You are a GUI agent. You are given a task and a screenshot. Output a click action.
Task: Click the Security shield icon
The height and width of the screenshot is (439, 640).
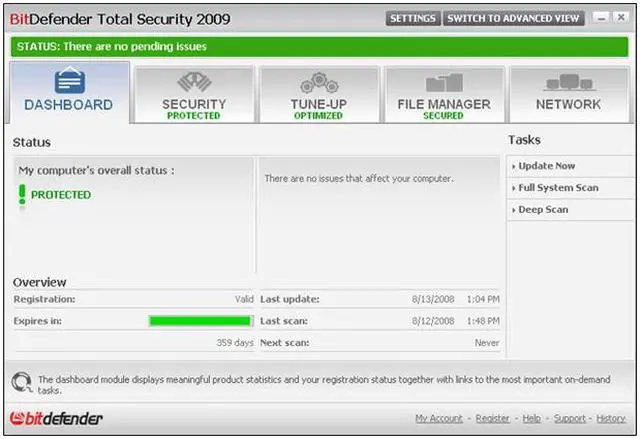[194, 82]
